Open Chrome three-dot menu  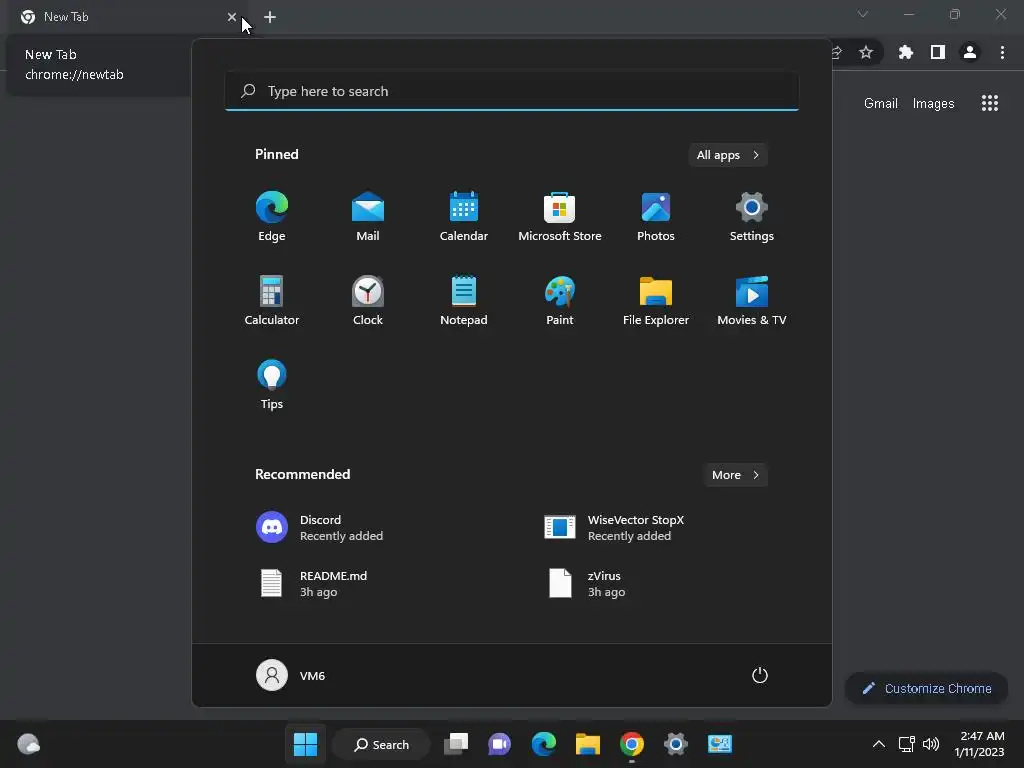click(1002, 52)
